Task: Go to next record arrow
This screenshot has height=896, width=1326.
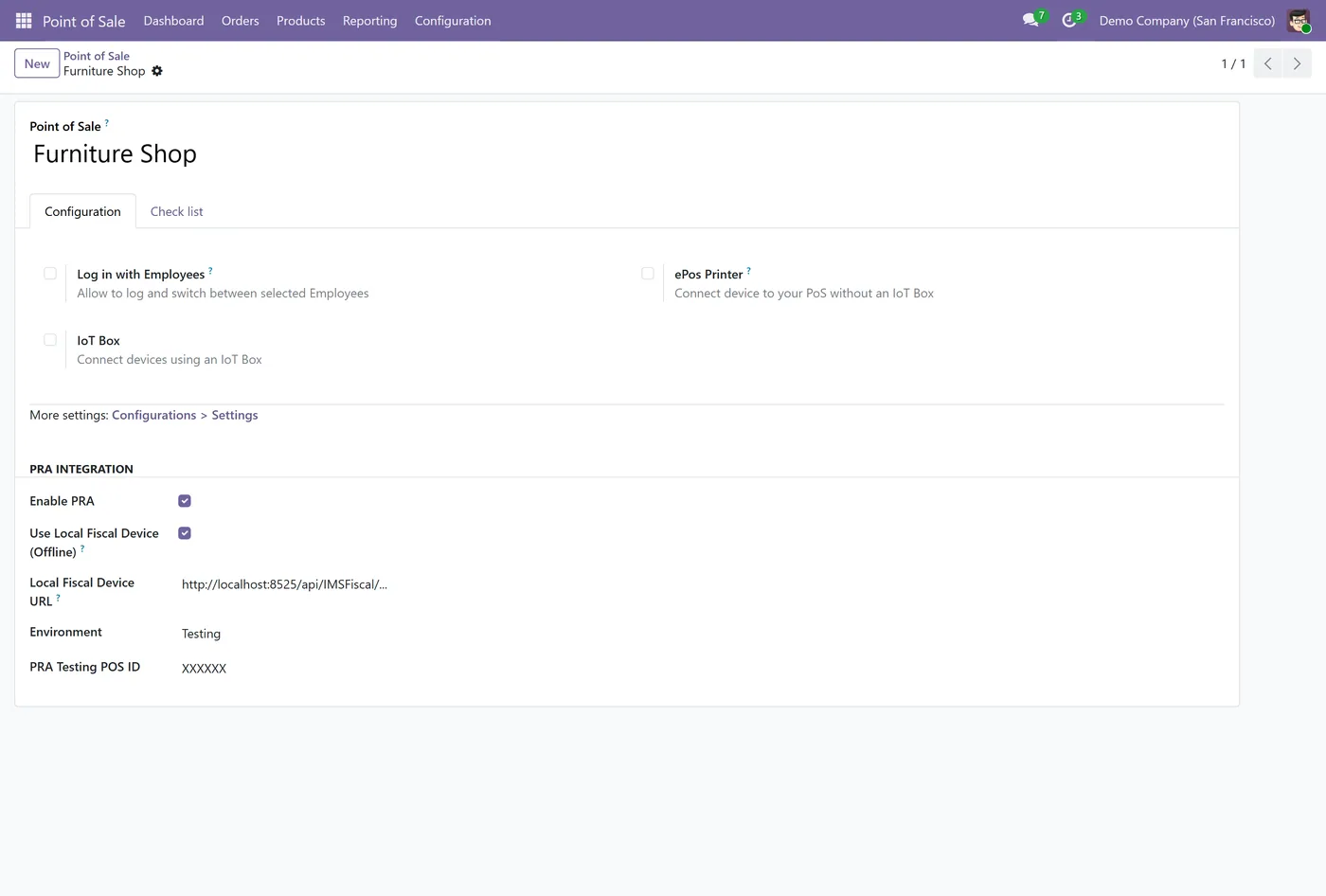Action: click(1297, 63)
